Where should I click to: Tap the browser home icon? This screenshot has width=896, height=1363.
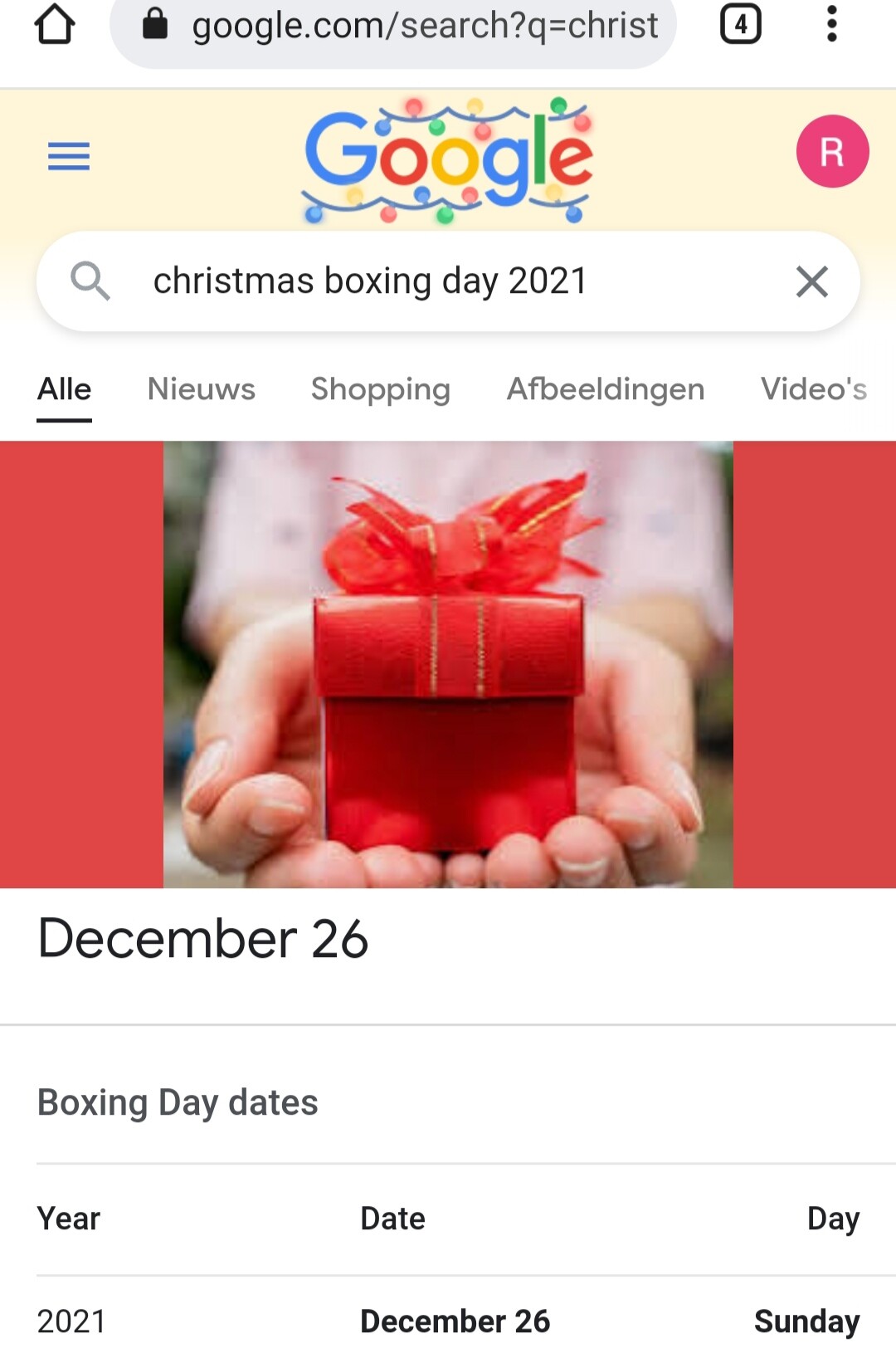[55, 24]
